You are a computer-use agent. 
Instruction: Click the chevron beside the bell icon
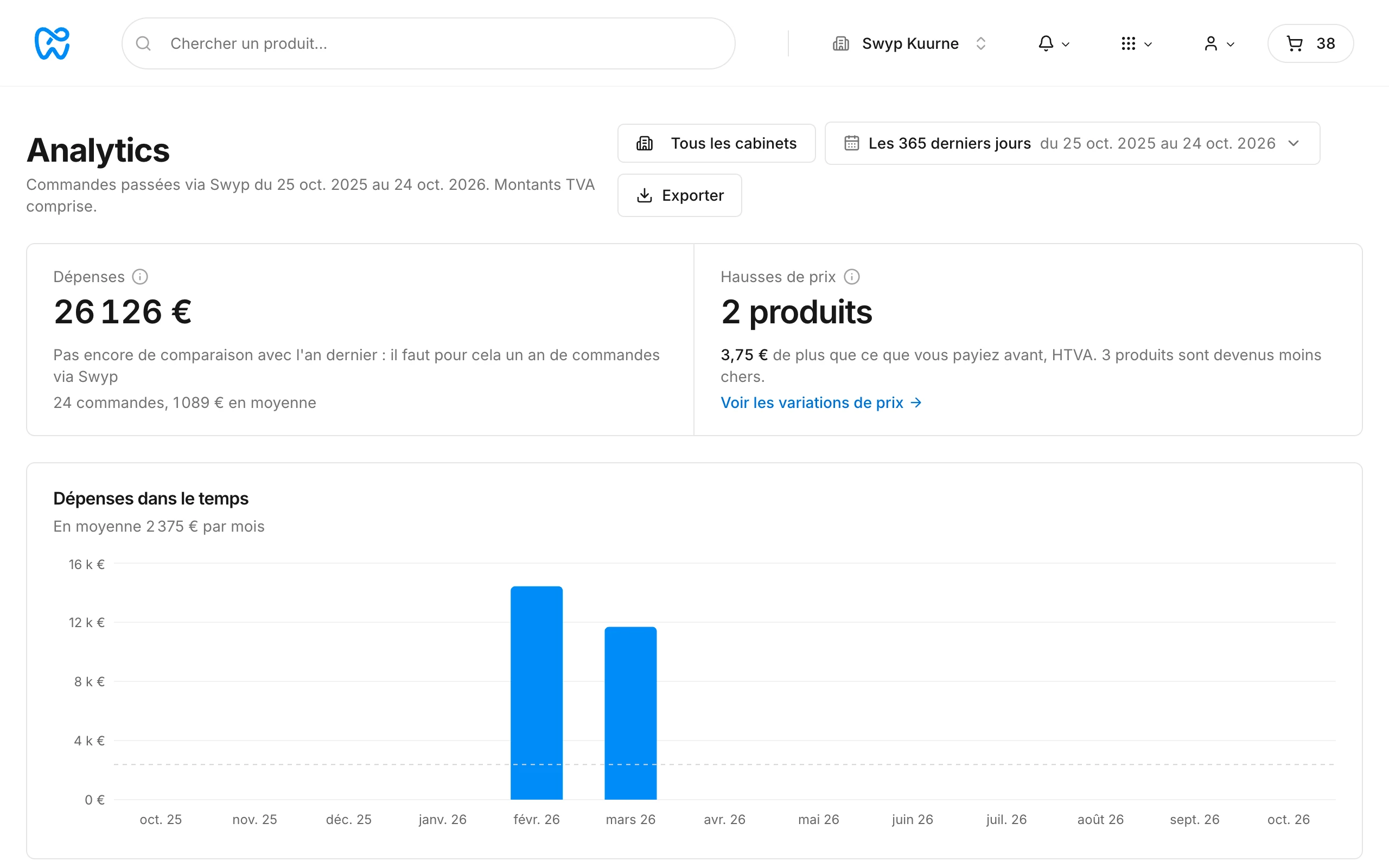pos(1066,44)
